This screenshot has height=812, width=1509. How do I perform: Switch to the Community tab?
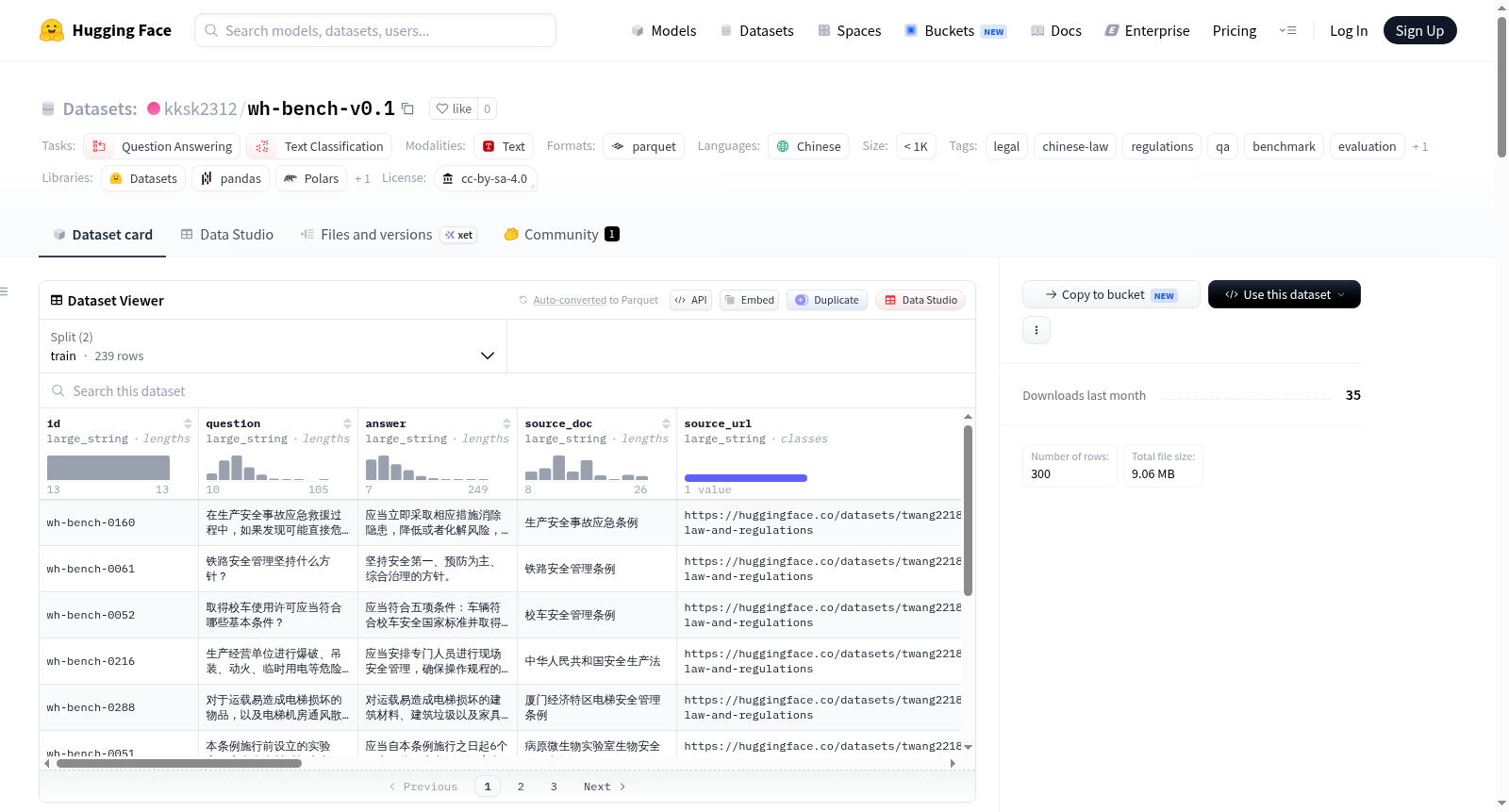[561, 235]
